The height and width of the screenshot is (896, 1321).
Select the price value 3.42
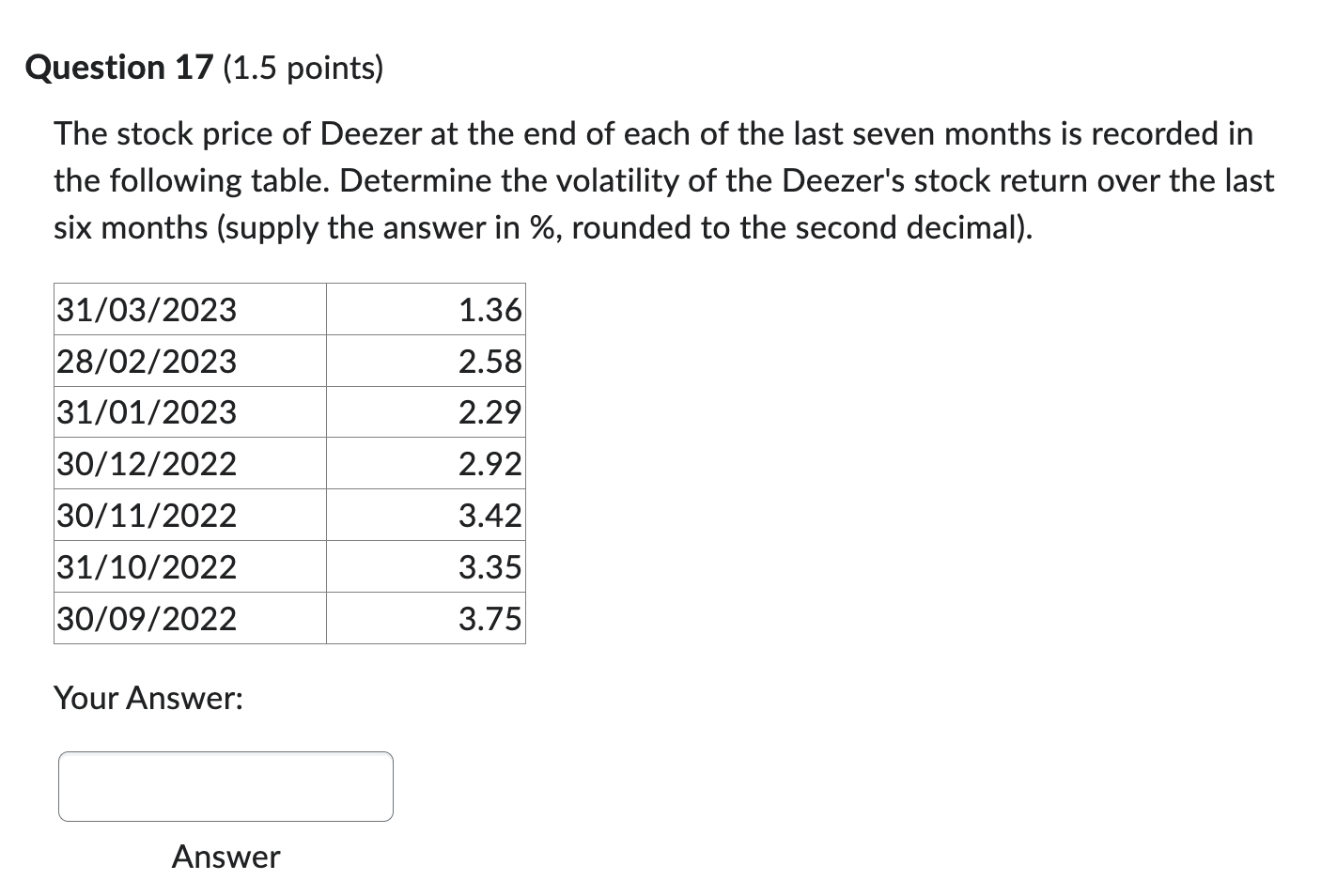pos(490,515)
